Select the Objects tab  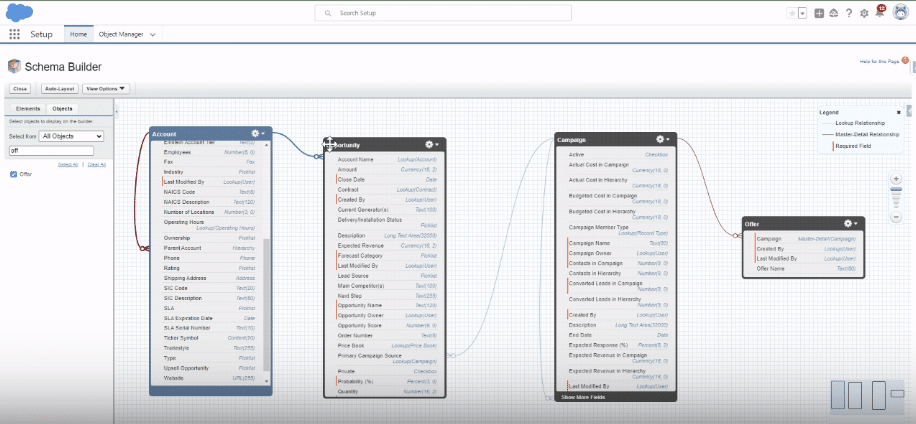pos(62,109)
